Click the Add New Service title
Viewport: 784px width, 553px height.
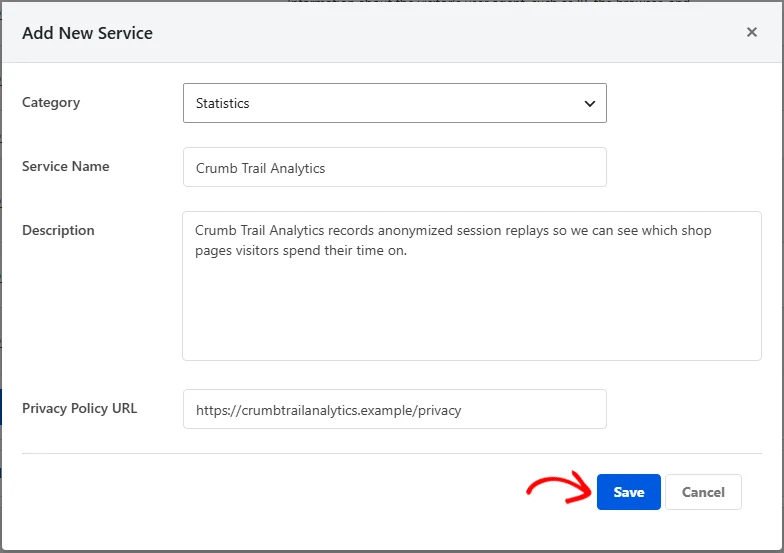(x=88, y=33)
